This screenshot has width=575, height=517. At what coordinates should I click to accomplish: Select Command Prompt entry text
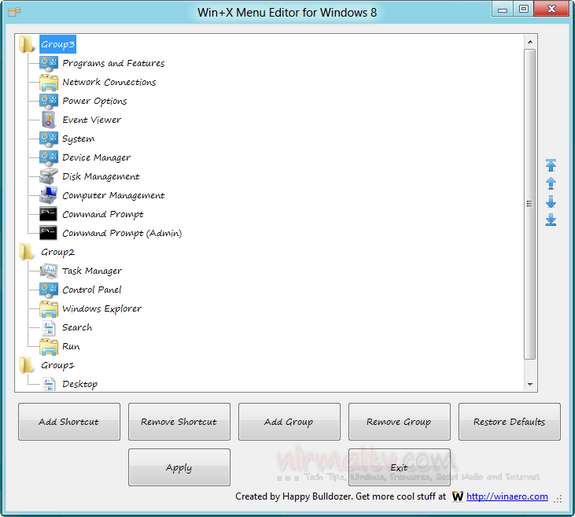click(x=103, y=214)
